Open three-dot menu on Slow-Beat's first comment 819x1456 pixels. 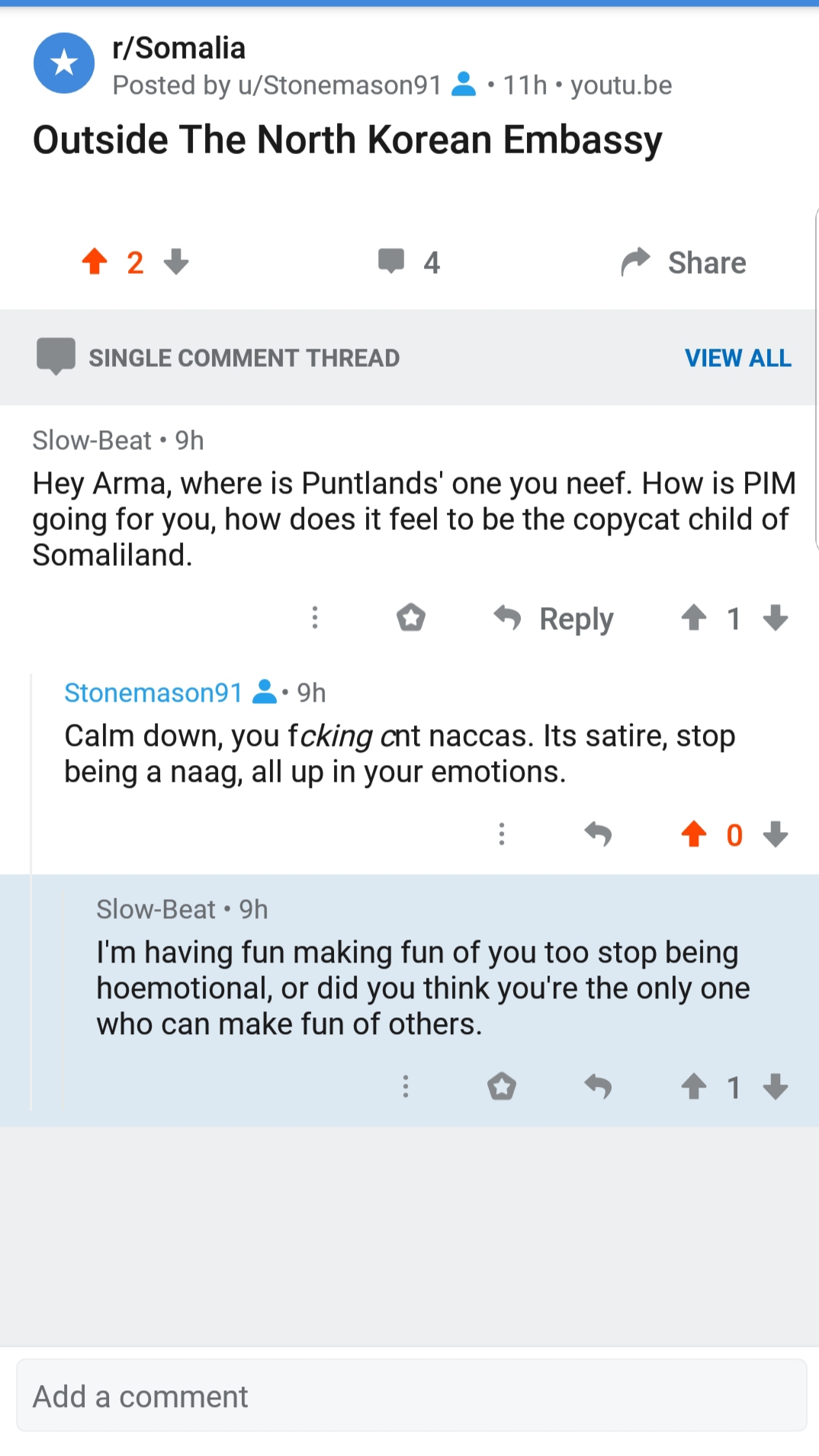[315, 618]
